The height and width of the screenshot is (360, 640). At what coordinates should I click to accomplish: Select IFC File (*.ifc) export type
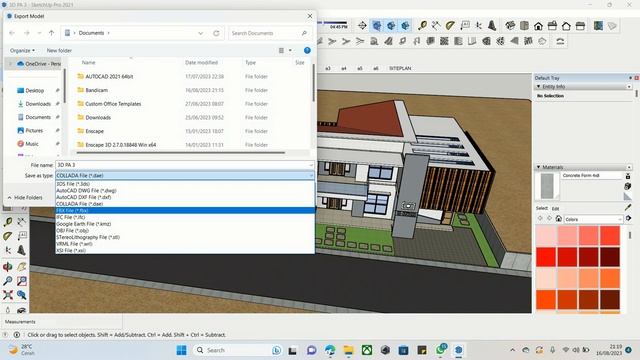(x=185, y=217)
